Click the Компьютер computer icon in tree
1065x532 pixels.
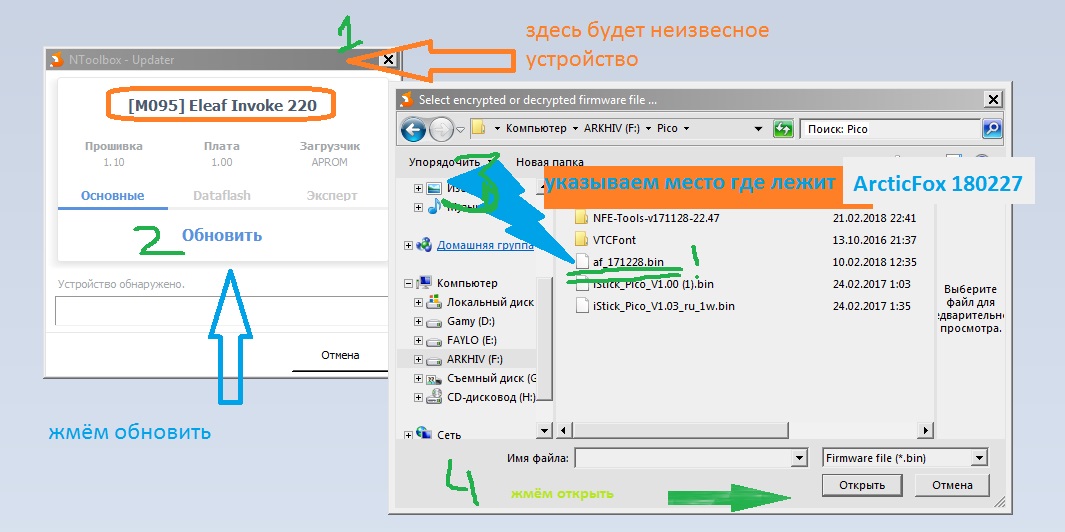424,283
